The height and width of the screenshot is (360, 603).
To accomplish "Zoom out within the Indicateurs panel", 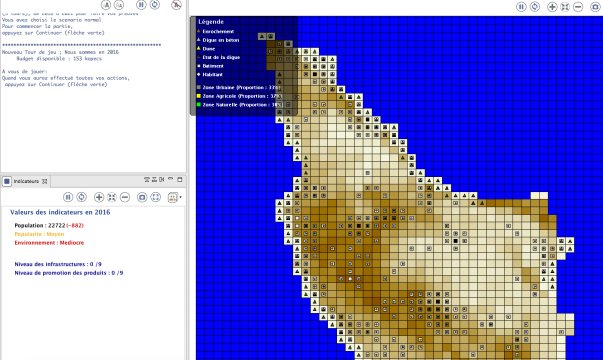I will click(x=125, y=197).
